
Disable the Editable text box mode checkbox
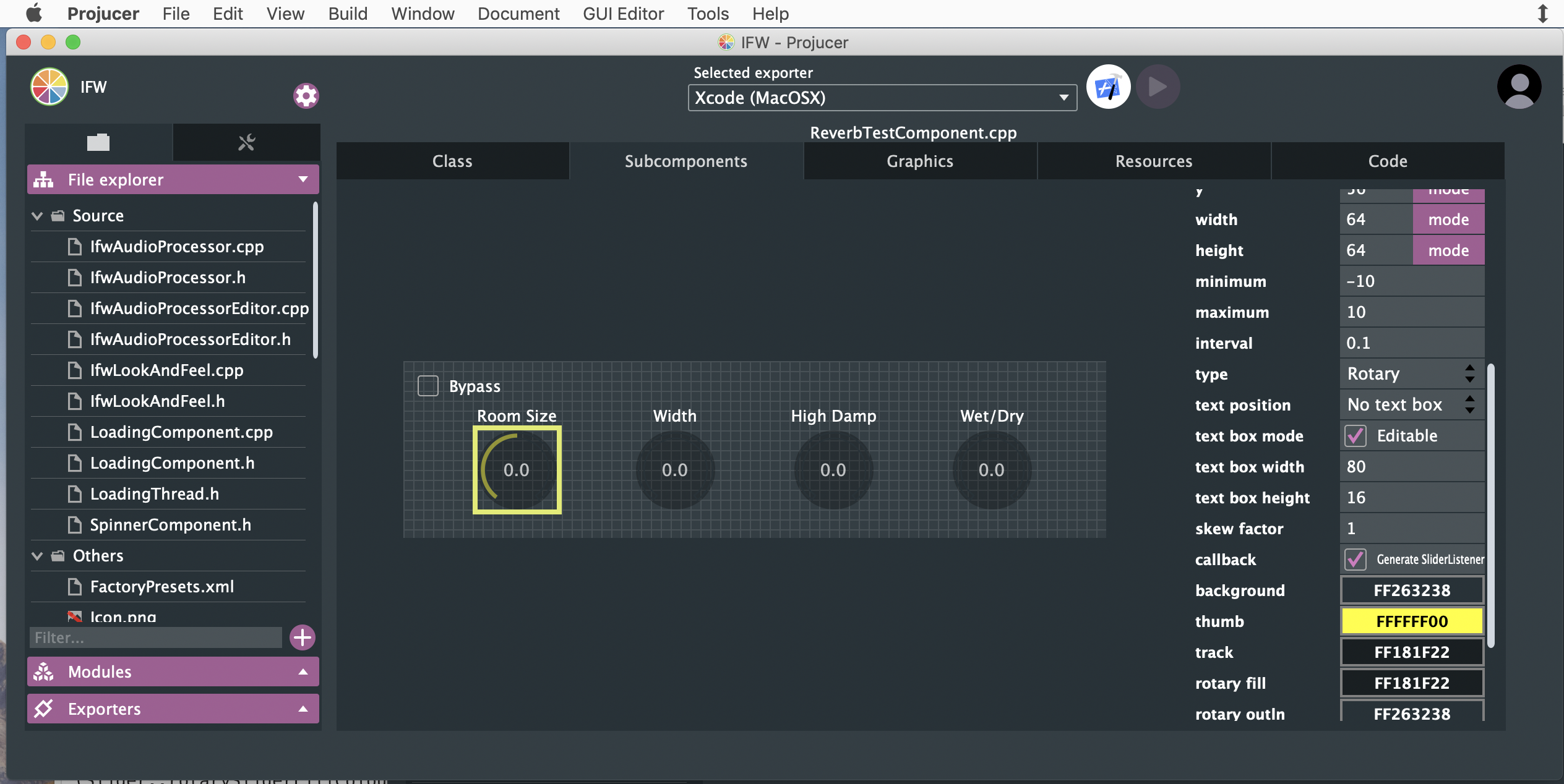pos(1355,435)
